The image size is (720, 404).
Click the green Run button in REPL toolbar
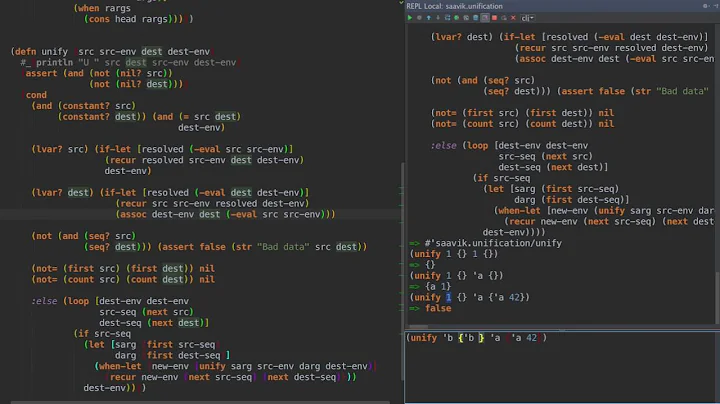tap(410, 18)
